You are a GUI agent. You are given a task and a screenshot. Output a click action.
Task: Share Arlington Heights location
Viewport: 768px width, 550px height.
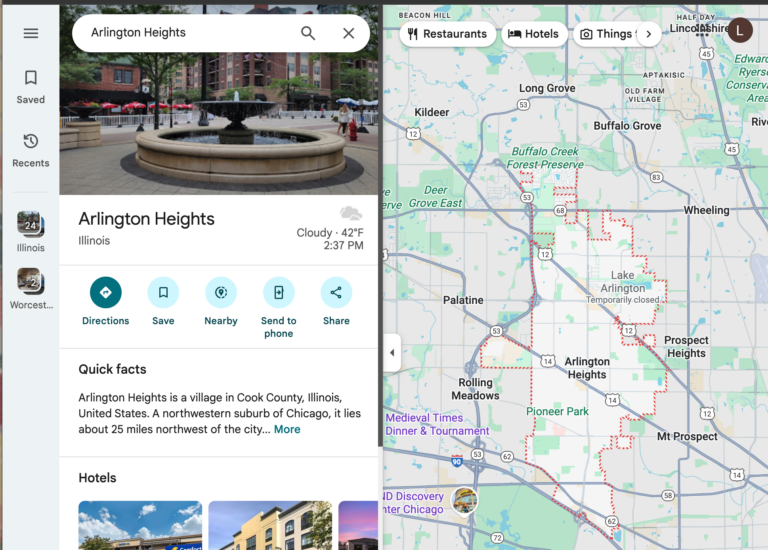336,293
